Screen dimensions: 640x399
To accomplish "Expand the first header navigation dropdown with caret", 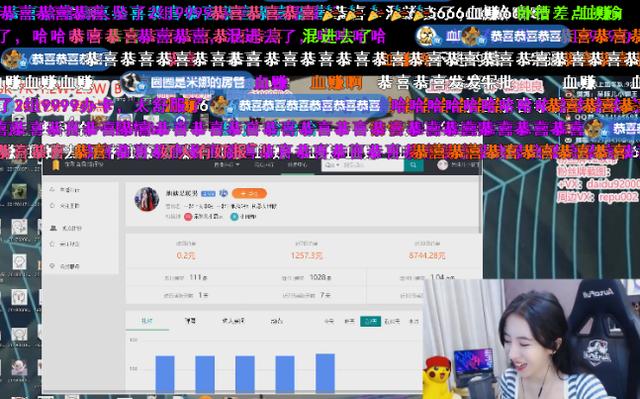I will click(227, 165).
